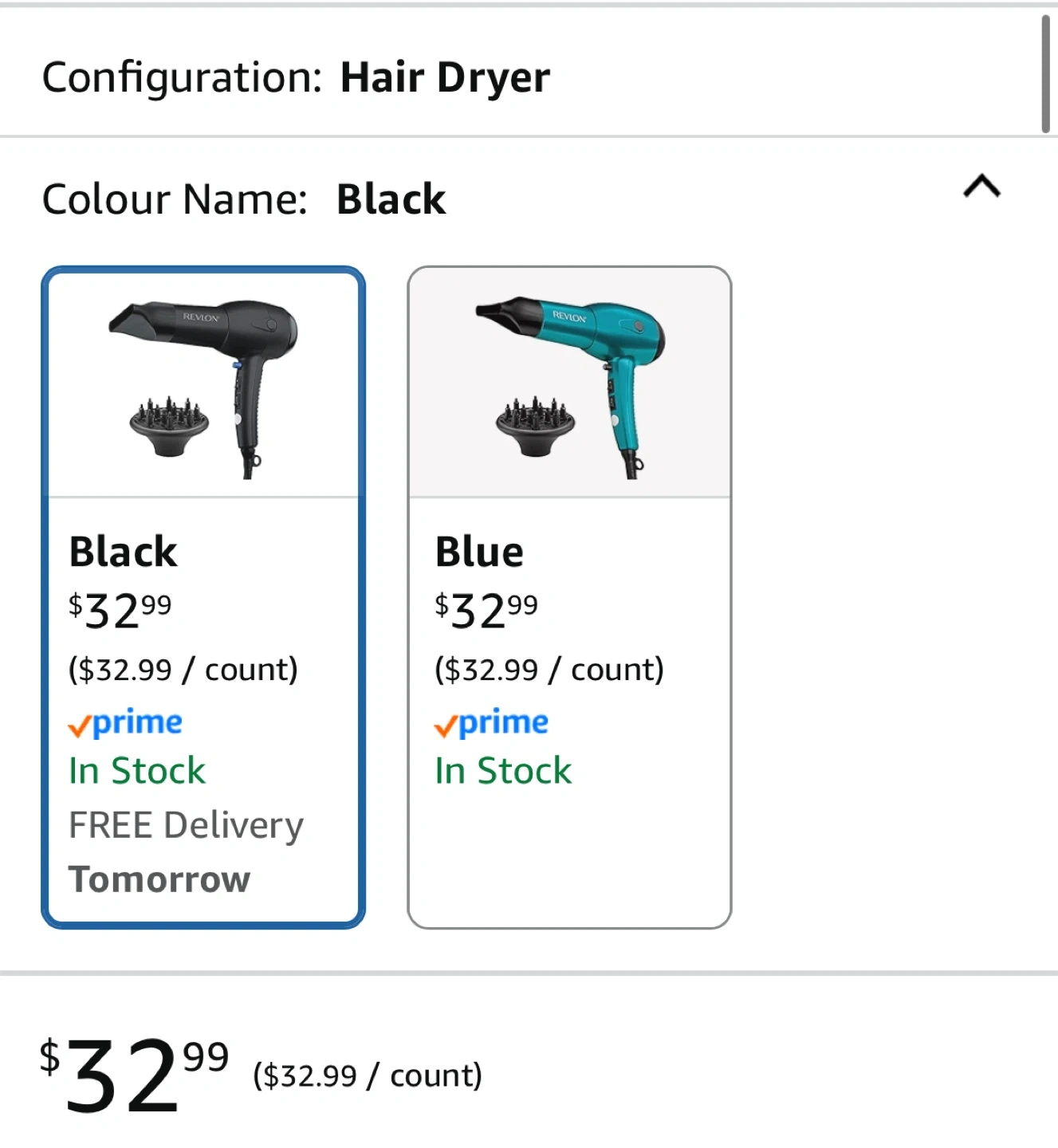1058x1148 pixels.
Task: Click per-count price on Blue card
Action: tap(549, 670)
